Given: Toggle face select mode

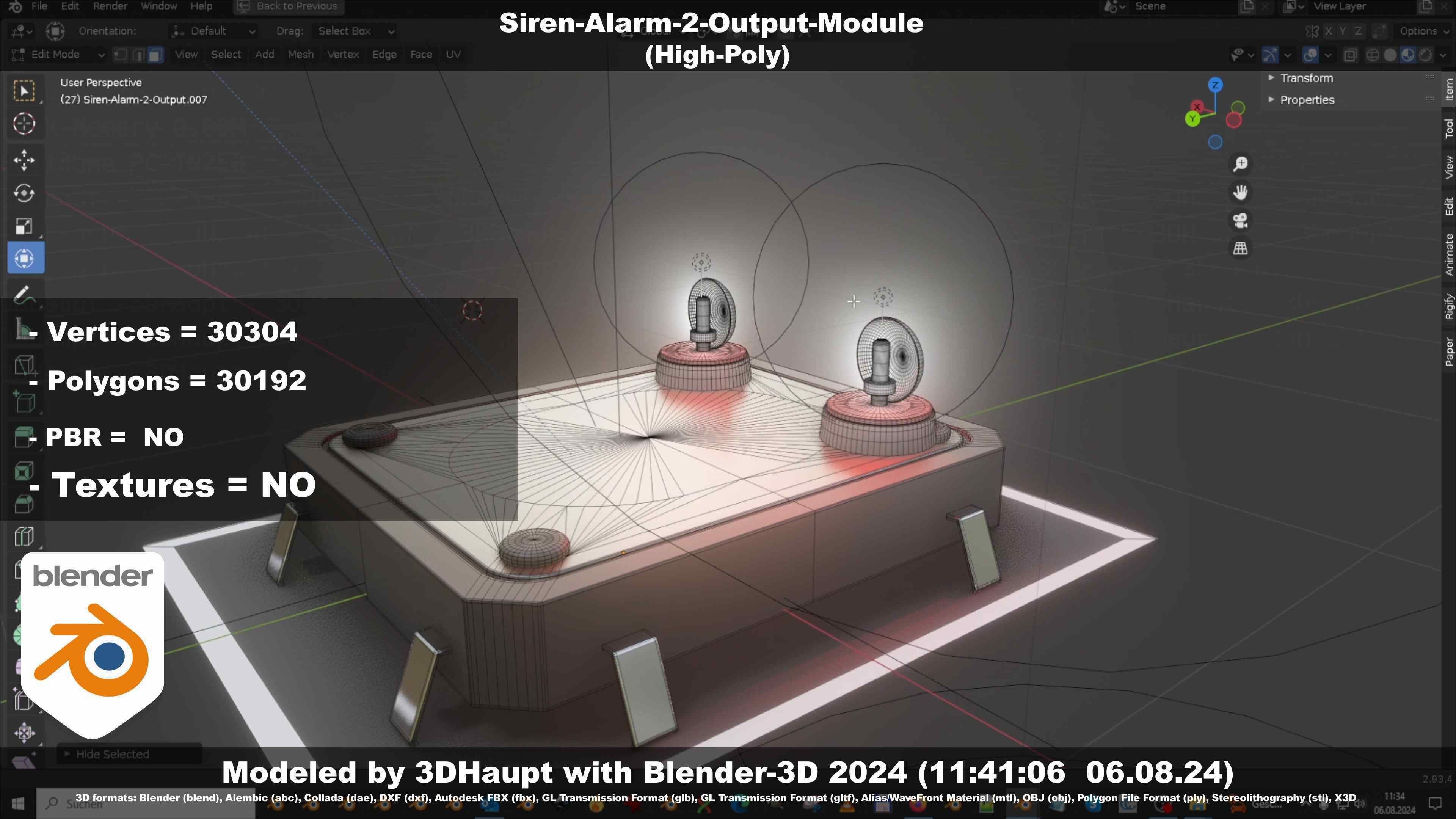Looking at the screenshot, I should pyautogui.click(x=156, y=54).
